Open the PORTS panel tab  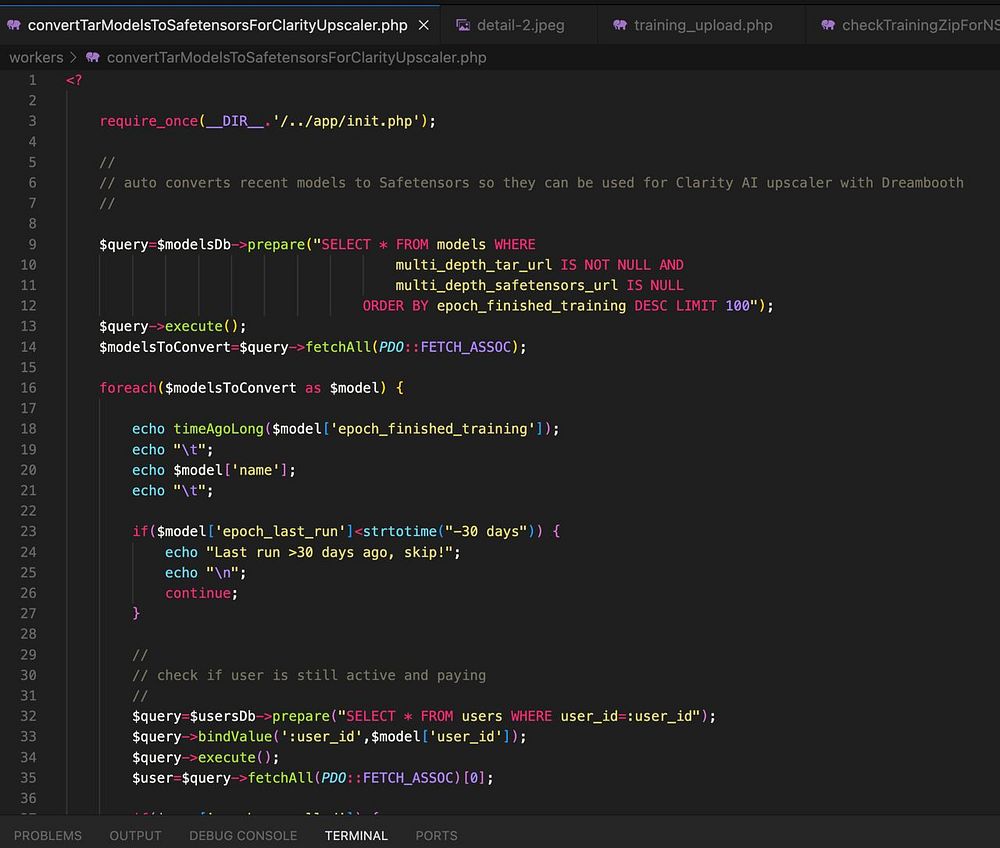(x=436, y=835)
